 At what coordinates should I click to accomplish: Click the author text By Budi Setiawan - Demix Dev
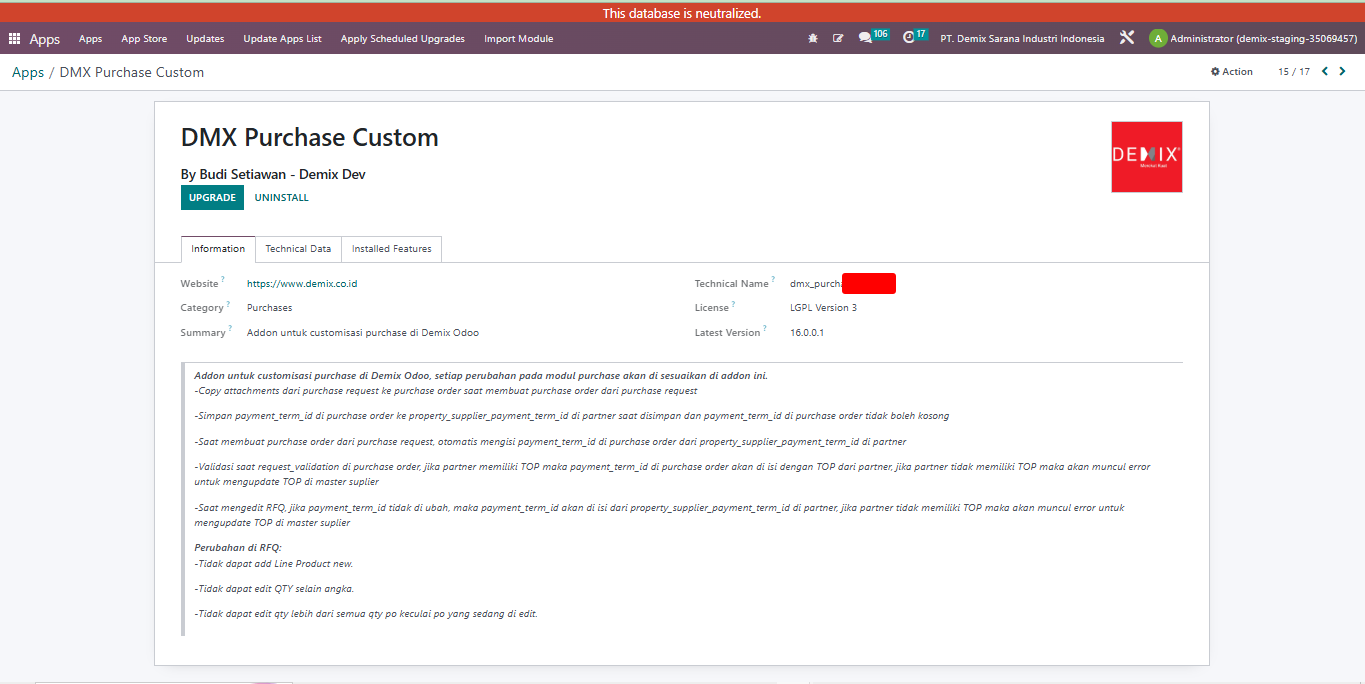(x=273, y=174)
